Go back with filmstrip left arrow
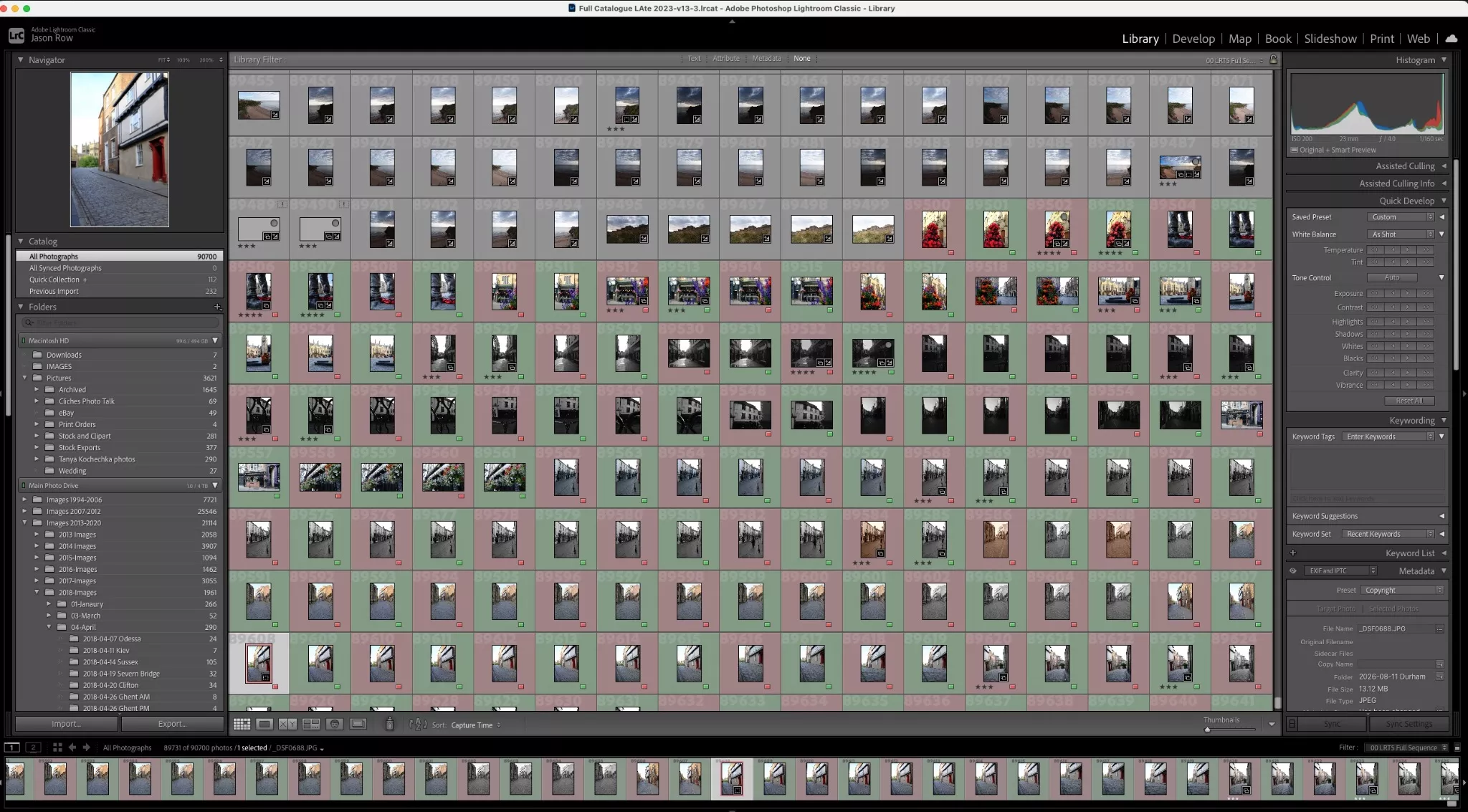Image resolution: width=1468 pixels, height=812 pixels. tap(72, 747)
